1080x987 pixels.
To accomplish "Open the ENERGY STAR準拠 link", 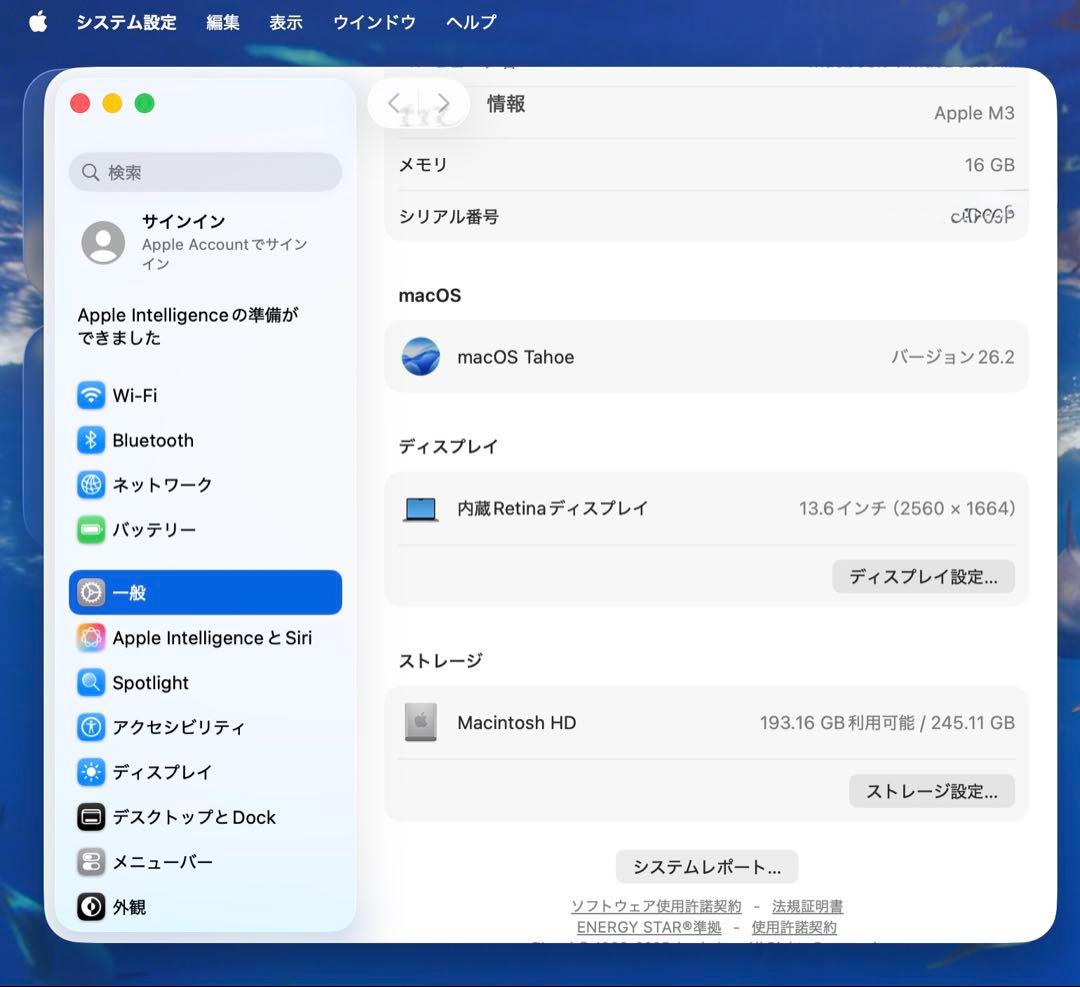I will point(648,927).
